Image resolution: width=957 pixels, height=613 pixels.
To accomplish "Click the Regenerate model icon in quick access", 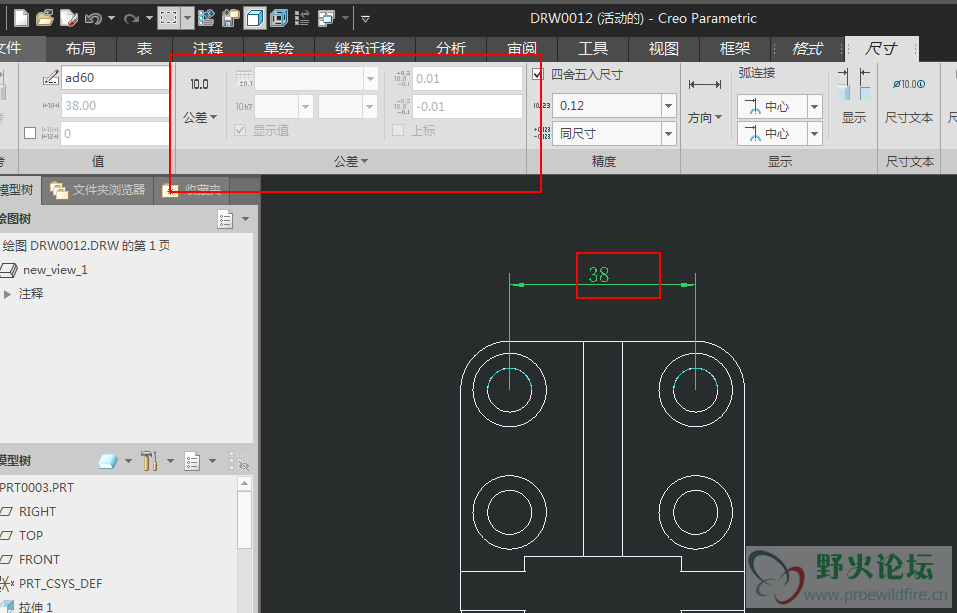I will [x=207, y=18].
